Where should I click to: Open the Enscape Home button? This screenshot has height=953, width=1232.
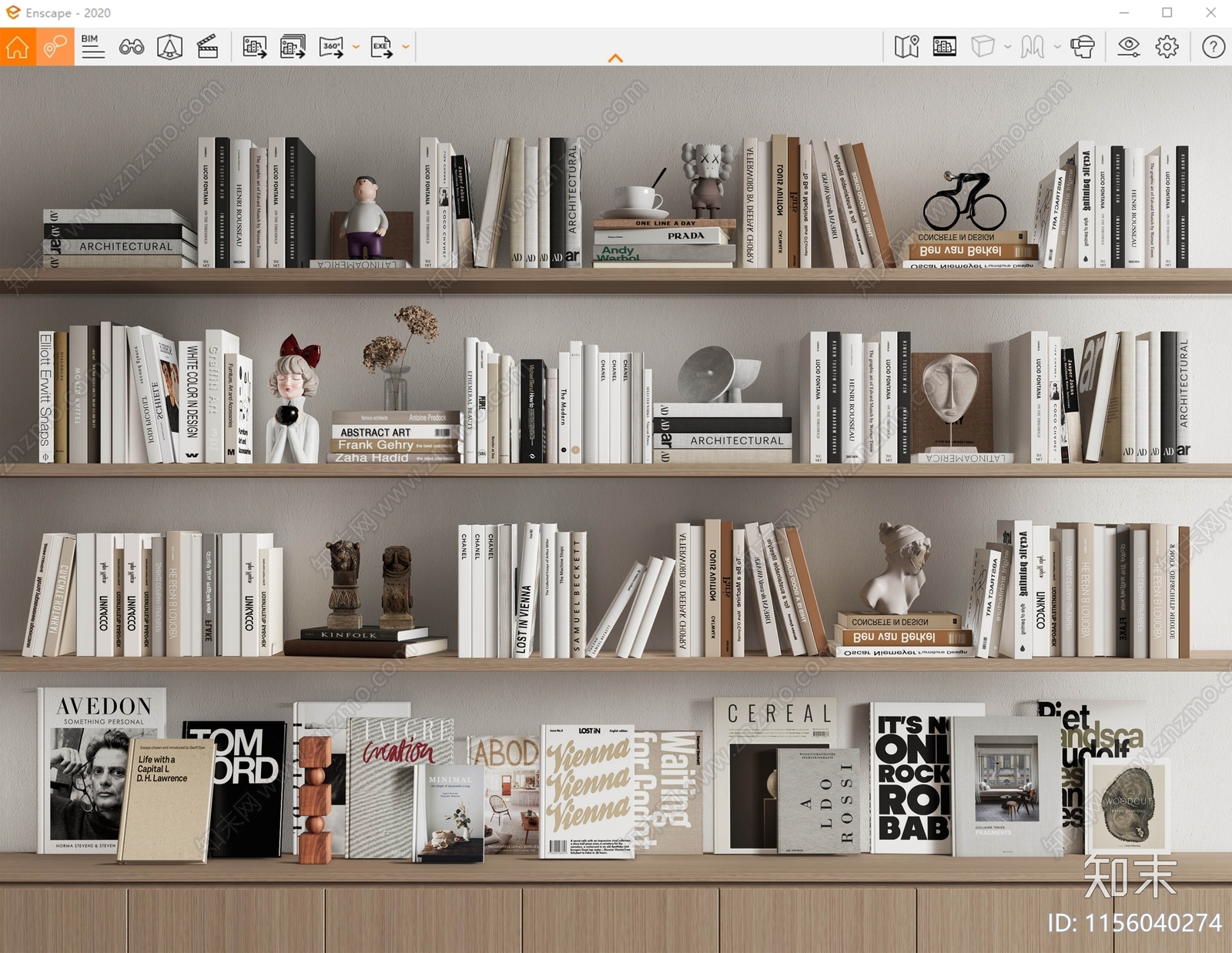click(18, 47)
